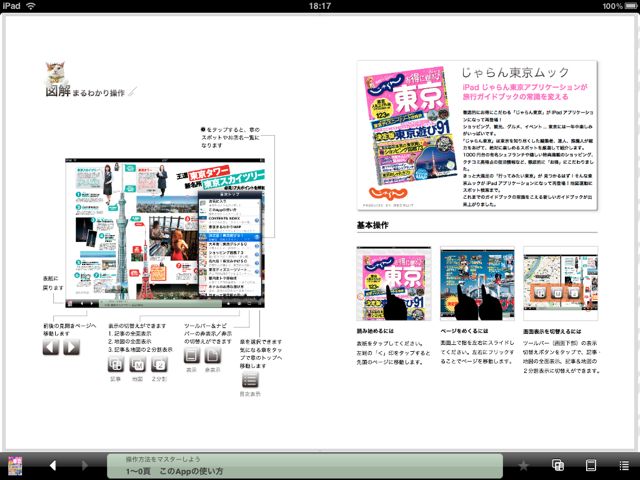Tap the large right arrow button in diagram
This screenshot has width=640, height=480.
[x=71, y=347]
